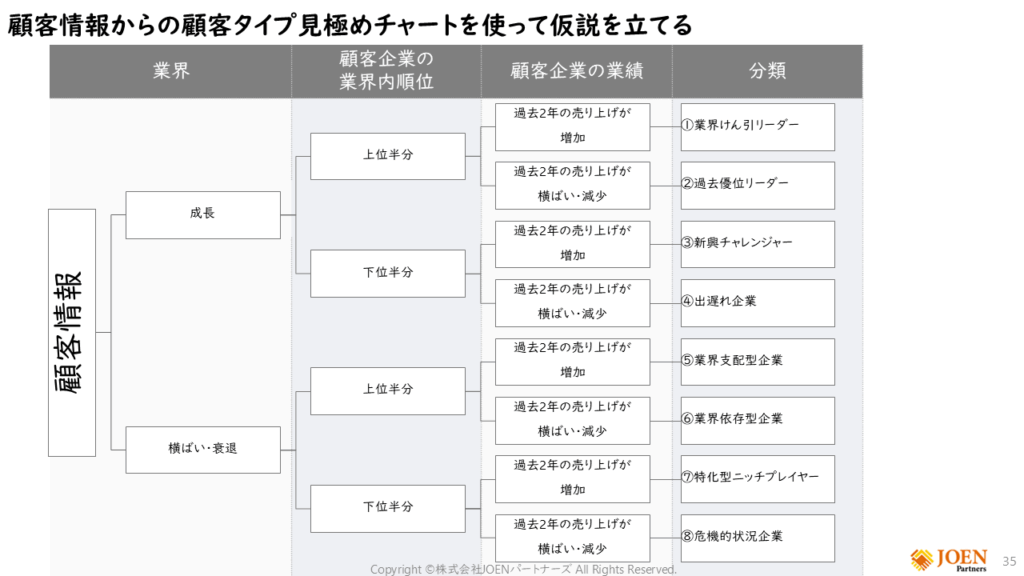Select the ⑥業界依存型企業 box

point(757,419)
